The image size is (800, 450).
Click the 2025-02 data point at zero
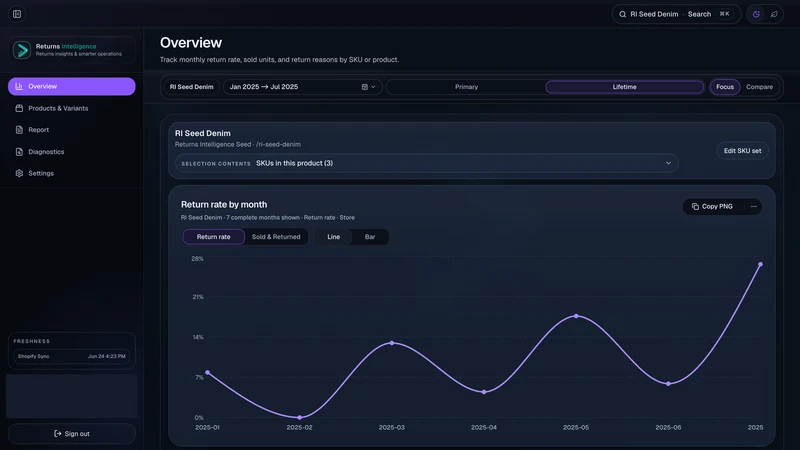click(299, 417)
